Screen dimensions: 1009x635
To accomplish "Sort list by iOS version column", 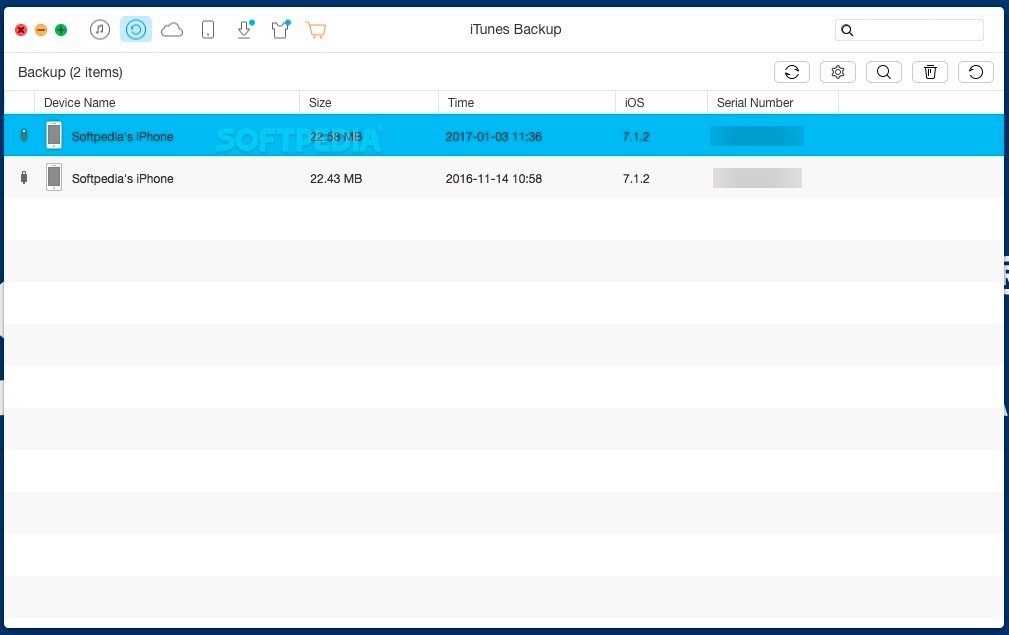I will tap(633, 102).
